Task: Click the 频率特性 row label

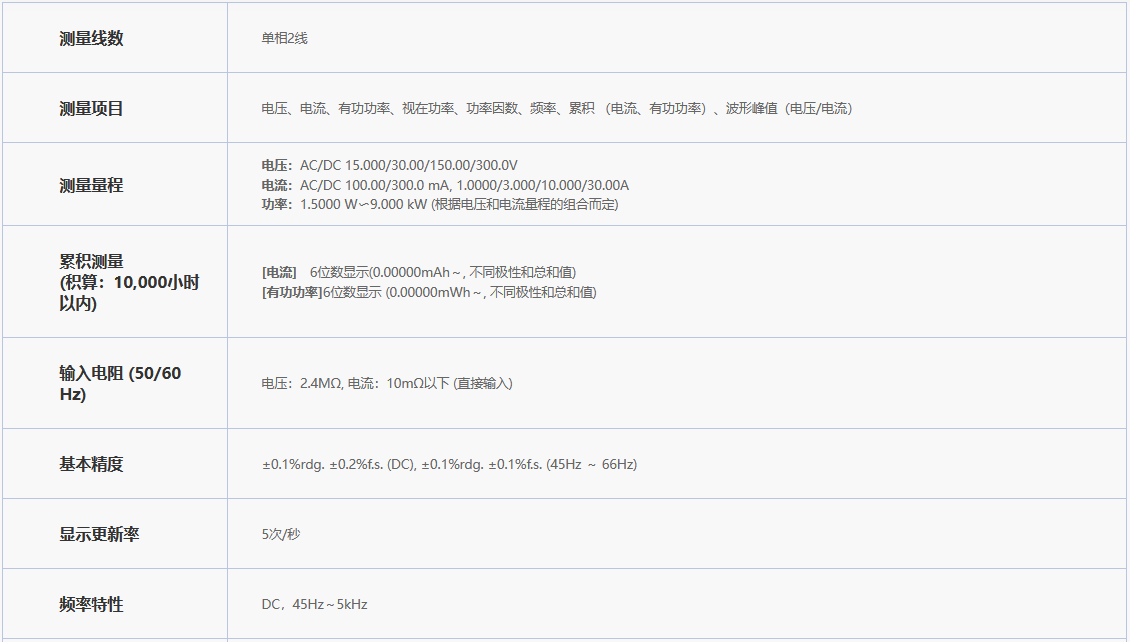Action: point(91,604)
